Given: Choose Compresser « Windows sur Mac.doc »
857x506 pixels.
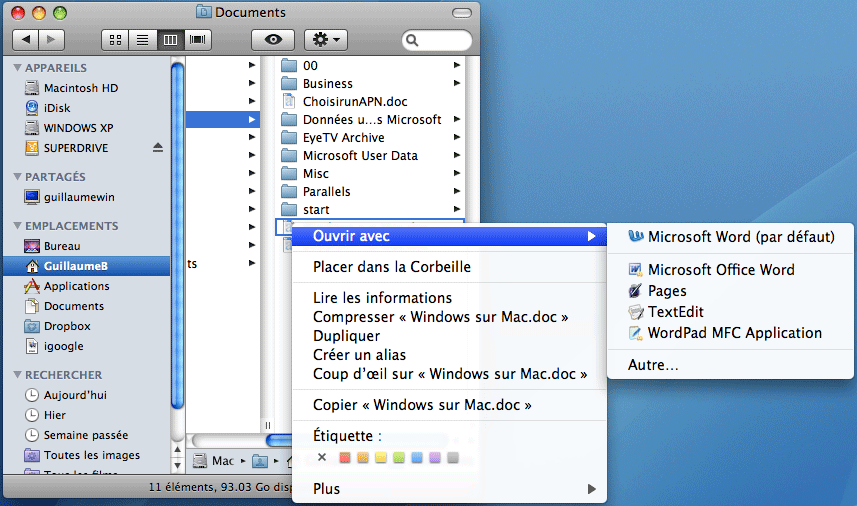Looking at the screenshot, I should point(449,317).
